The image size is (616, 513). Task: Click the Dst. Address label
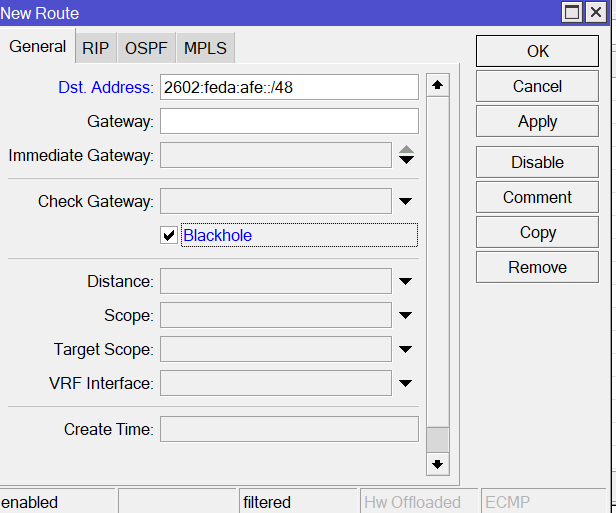click(106, 87)
